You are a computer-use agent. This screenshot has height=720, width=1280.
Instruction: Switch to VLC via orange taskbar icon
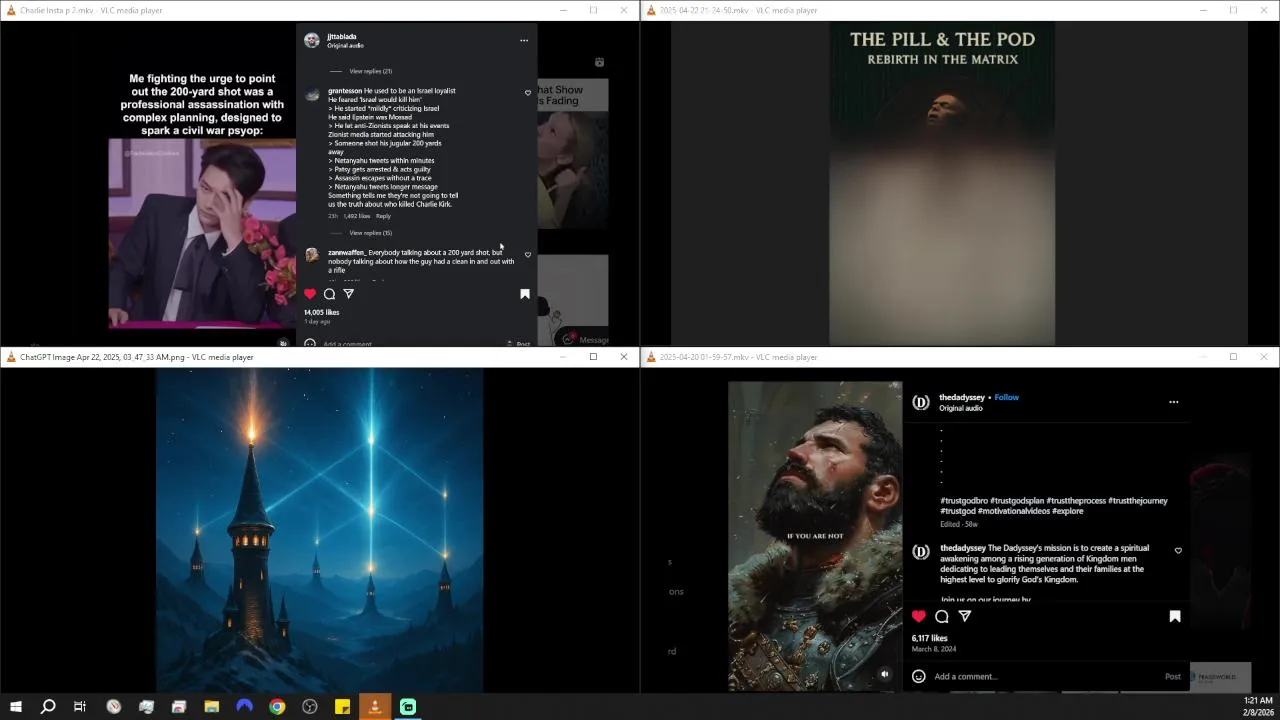coord(375,707)
